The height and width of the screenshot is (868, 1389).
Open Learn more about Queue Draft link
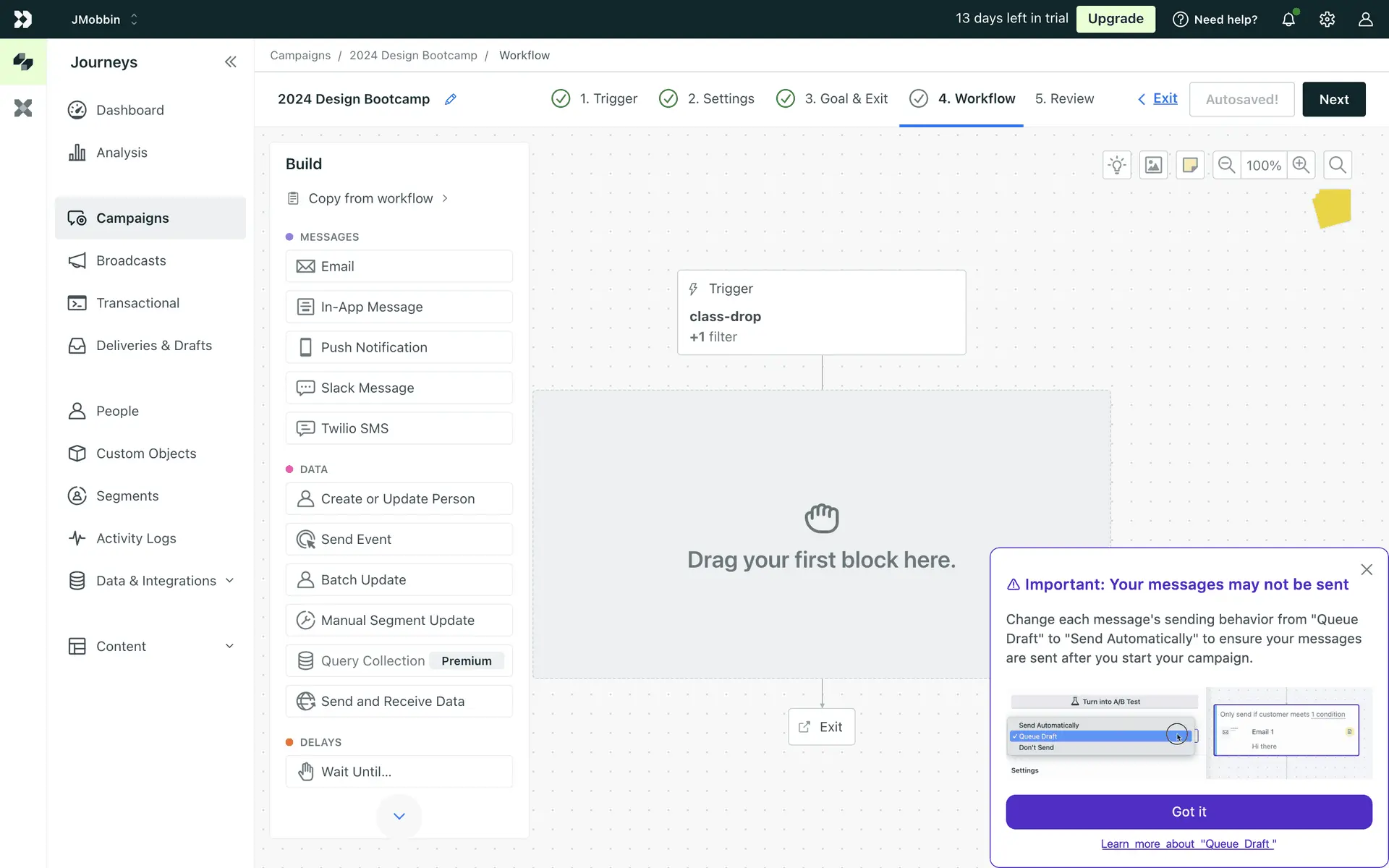(1189, 843)
